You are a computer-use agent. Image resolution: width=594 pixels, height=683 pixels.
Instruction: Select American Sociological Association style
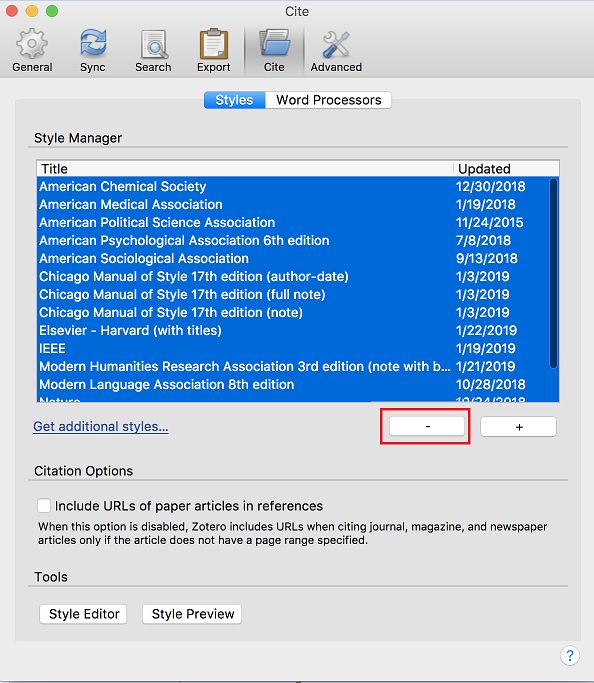point(298,258)
